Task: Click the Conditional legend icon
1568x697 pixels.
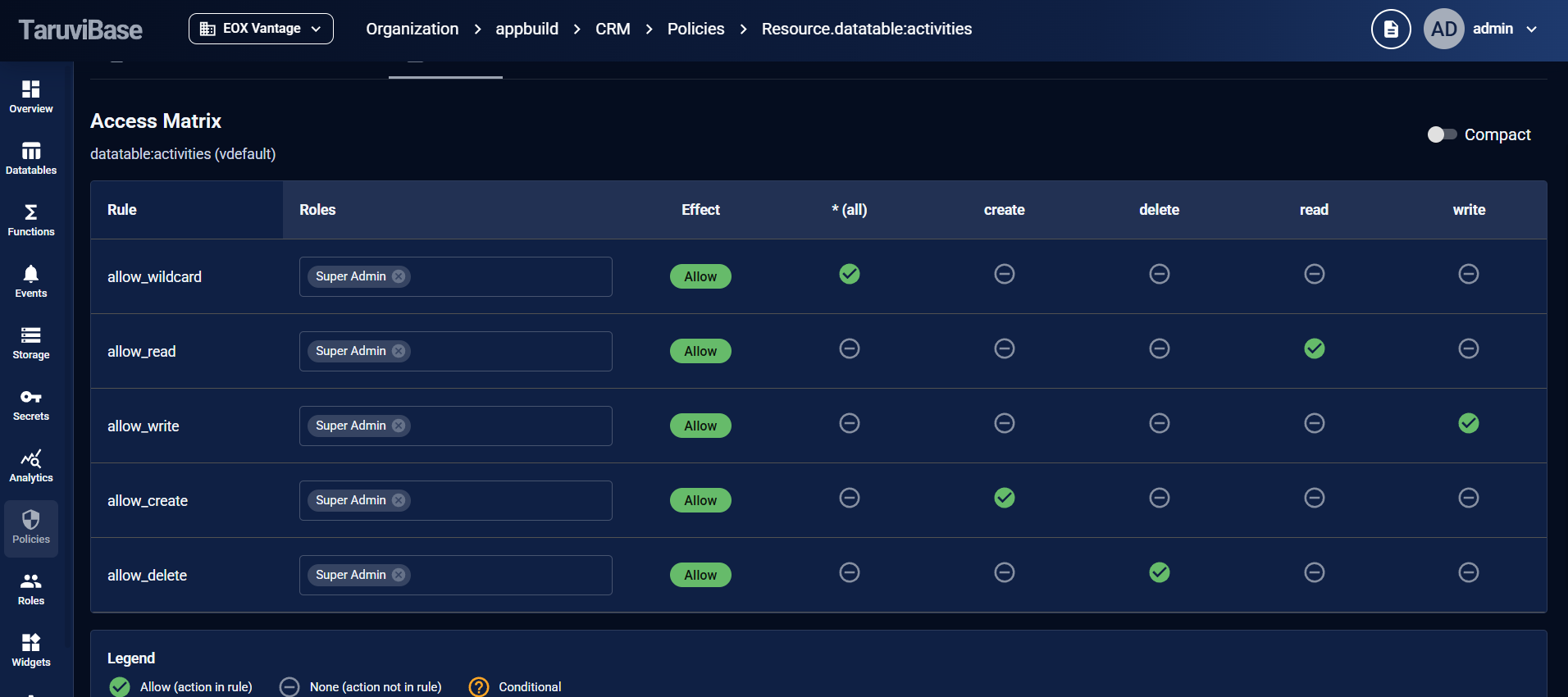Action: point(479,687)
